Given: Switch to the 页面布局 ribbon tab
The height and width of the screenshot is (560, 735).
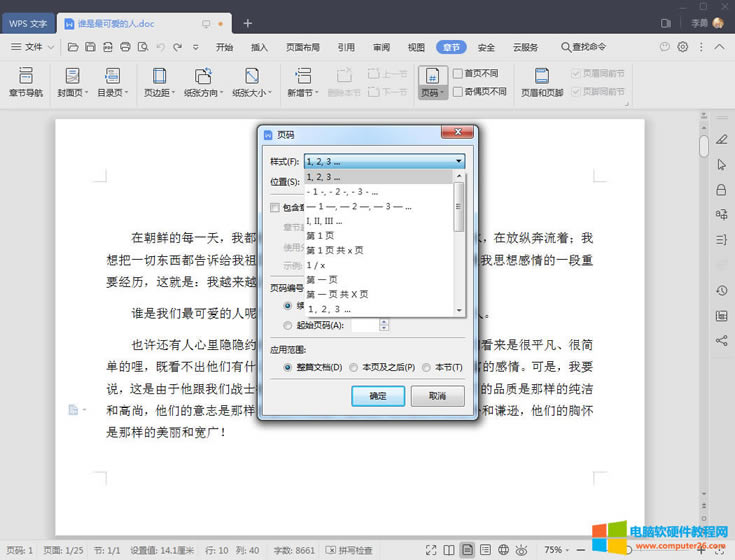Looking at the screenshot, I should point(303,47).
